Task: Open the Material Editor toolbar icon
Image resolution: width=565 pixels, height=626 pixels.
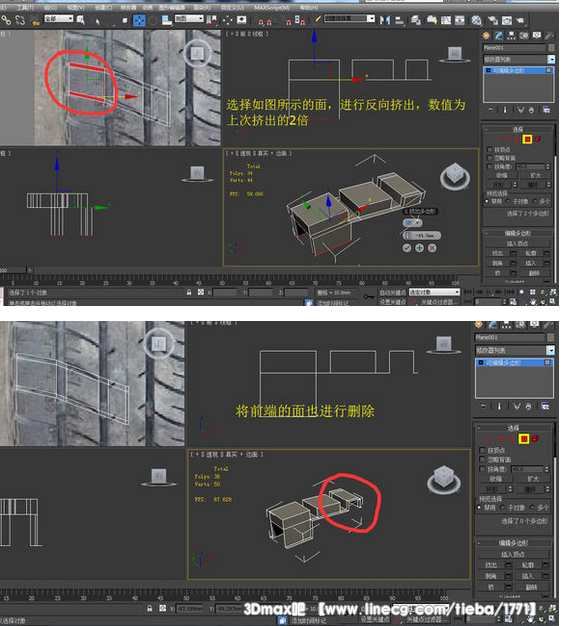Action: [x=476, y=20]
